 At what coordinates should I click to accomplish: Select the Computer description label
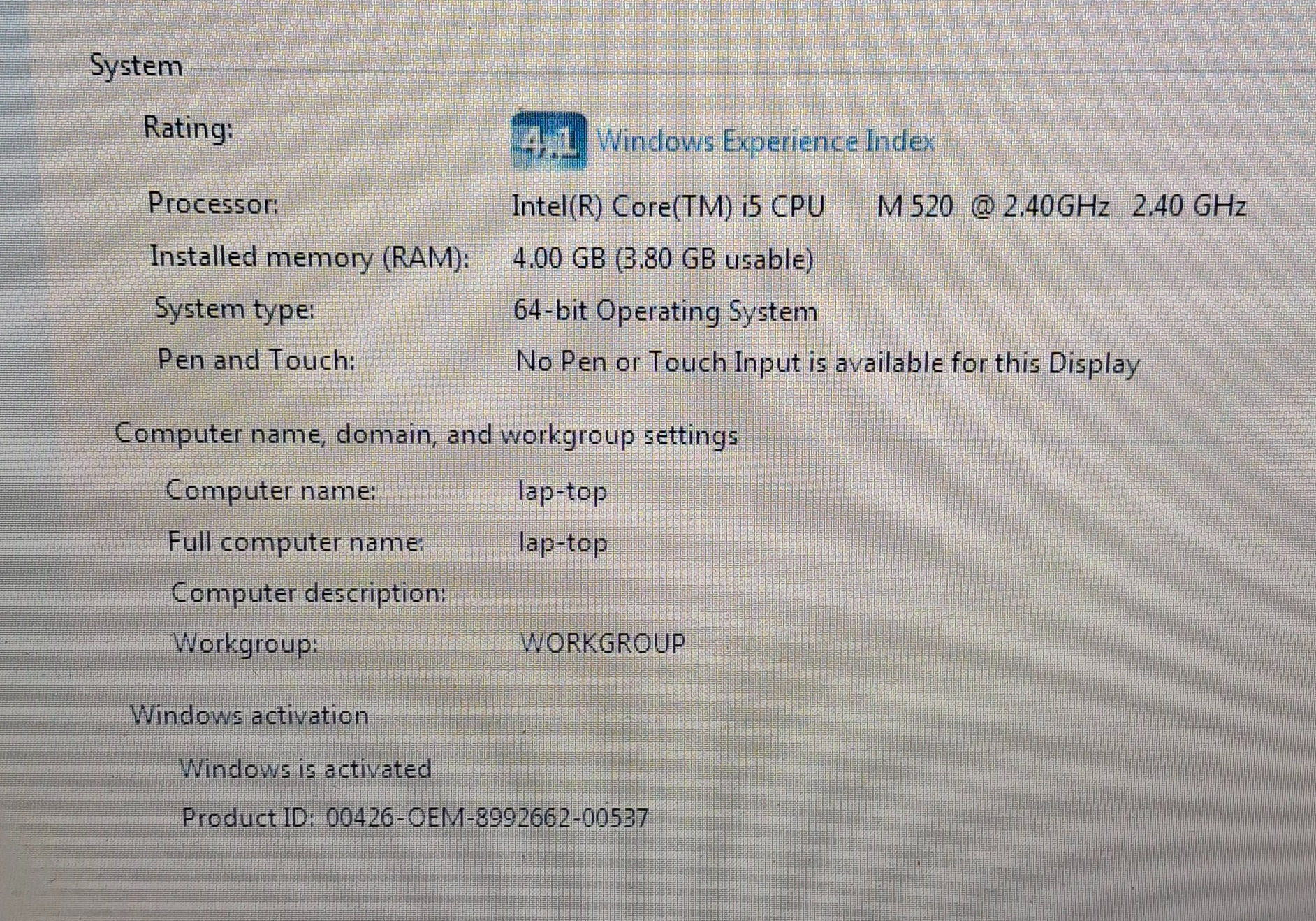tap(309, 593)
